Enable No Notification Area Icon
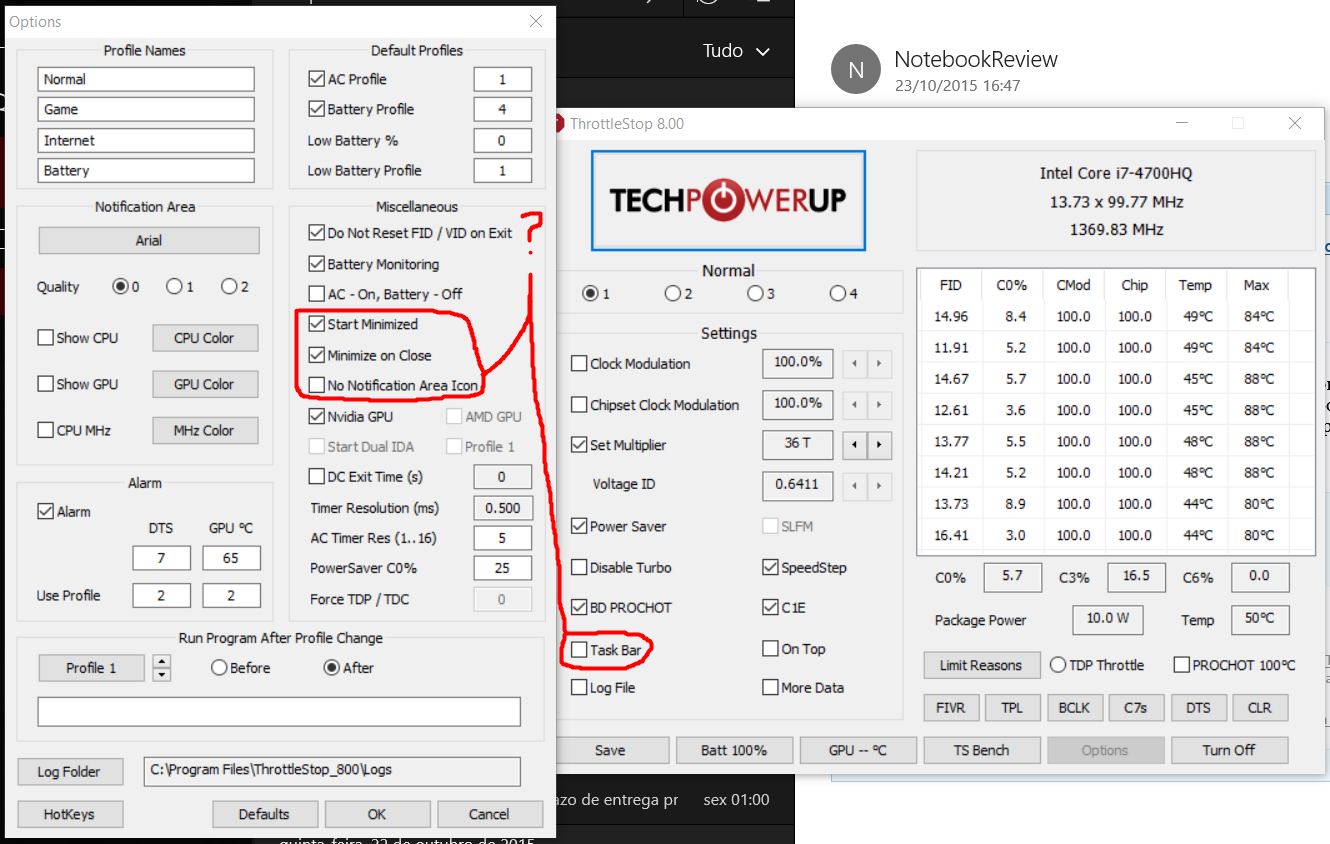1330x844 pixels. click(316, 385)
